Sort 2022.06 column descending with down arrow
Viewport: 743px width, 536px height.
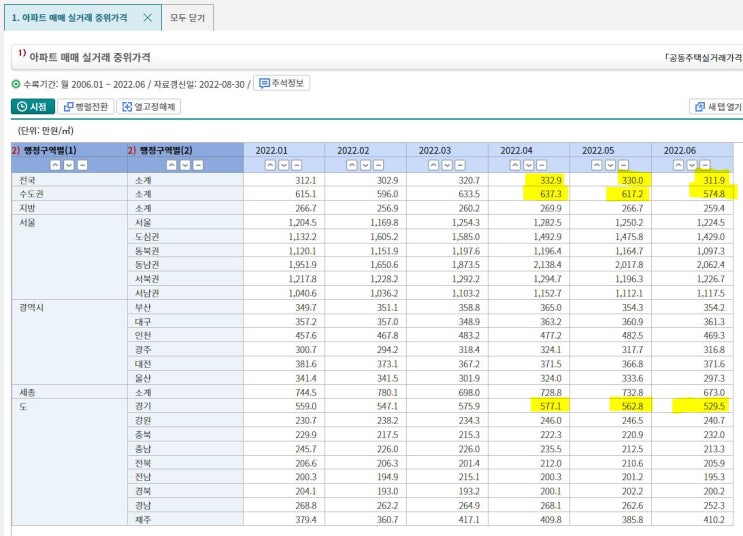(x=692, y=165)
